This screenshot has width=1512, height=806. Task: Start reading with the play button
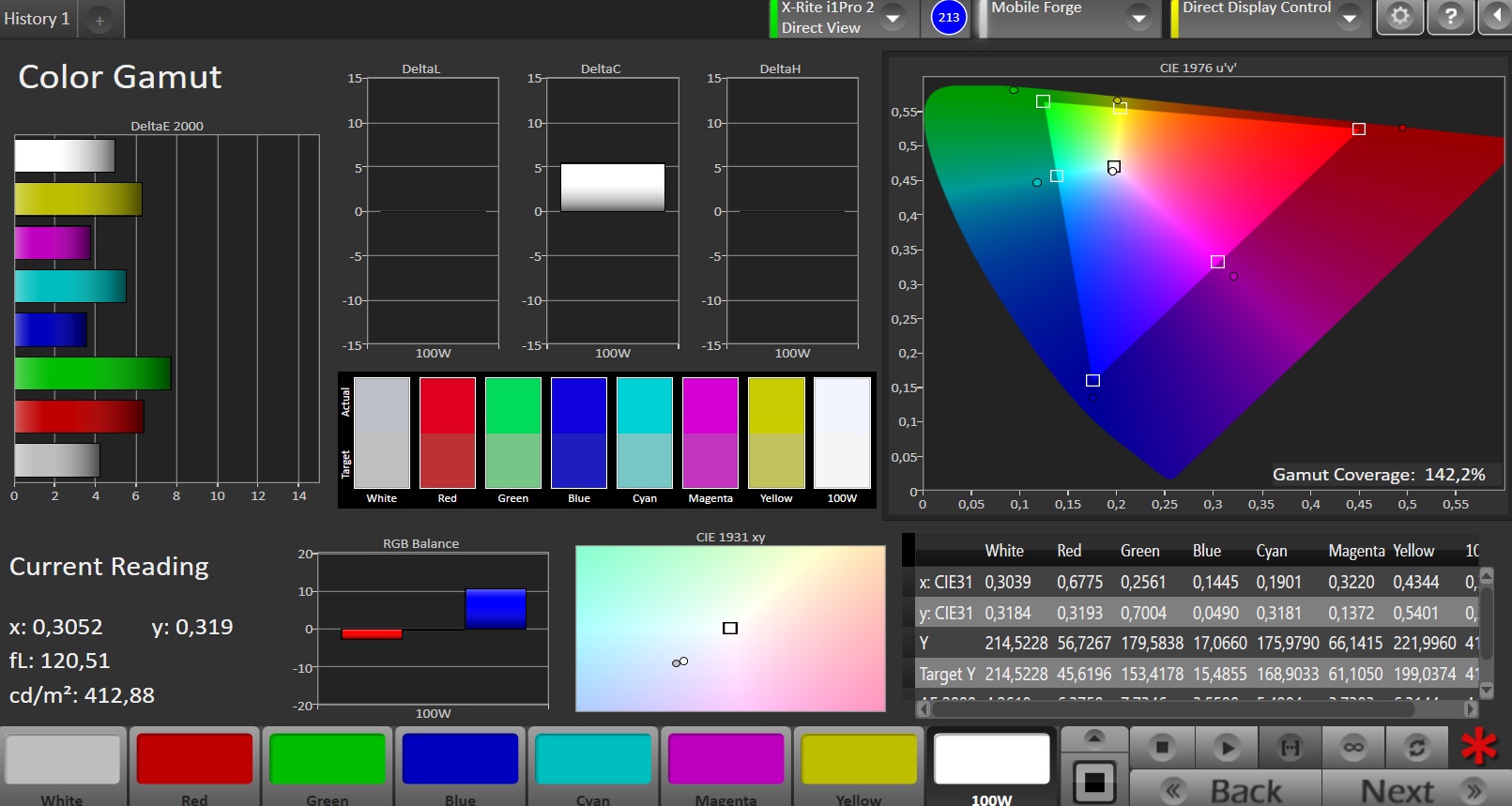click(1226, 748)
